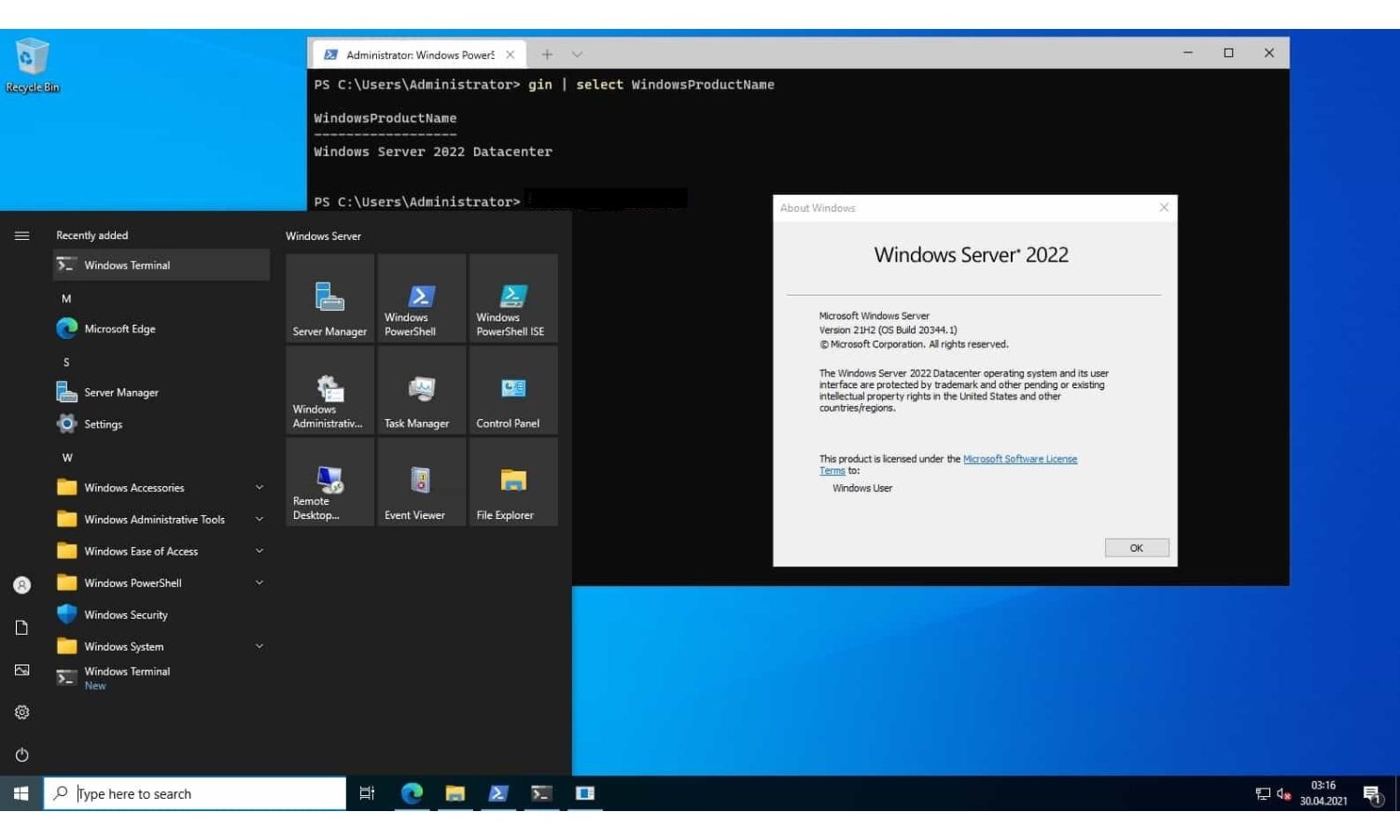Open user account icon in Start sidebar

click(21, 585)
